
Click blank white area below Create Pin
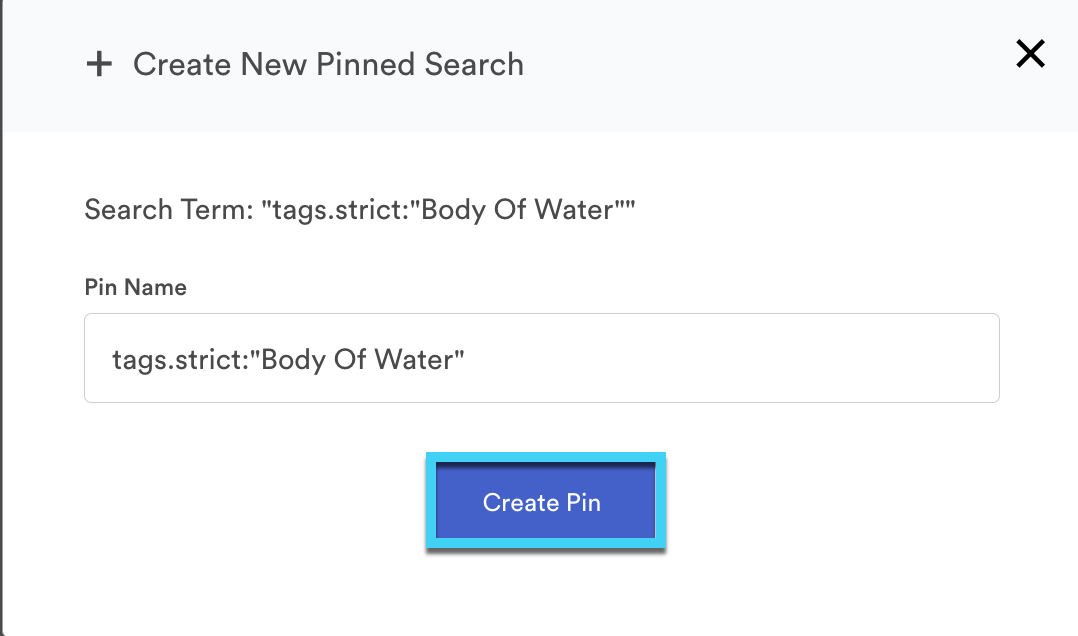(541, 595)
